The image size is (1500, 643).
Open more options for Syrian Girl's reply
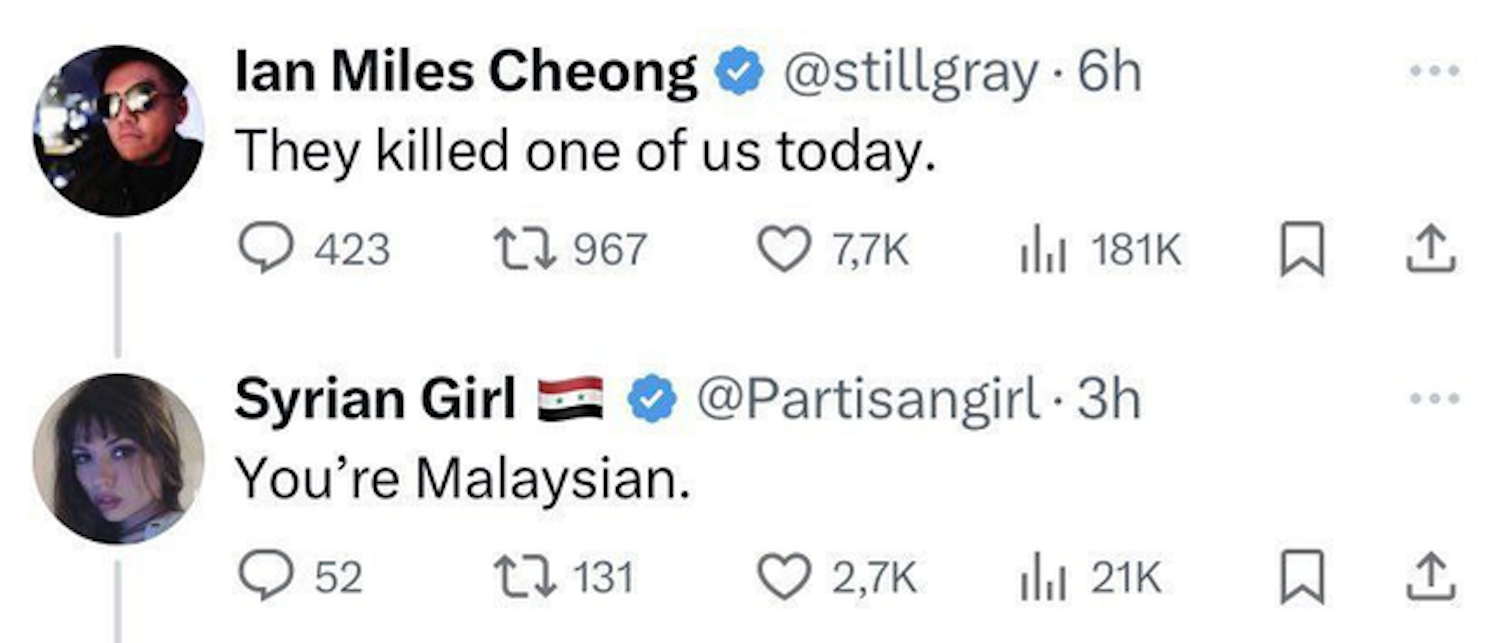pyautogui.click(x=1433, y=399)
